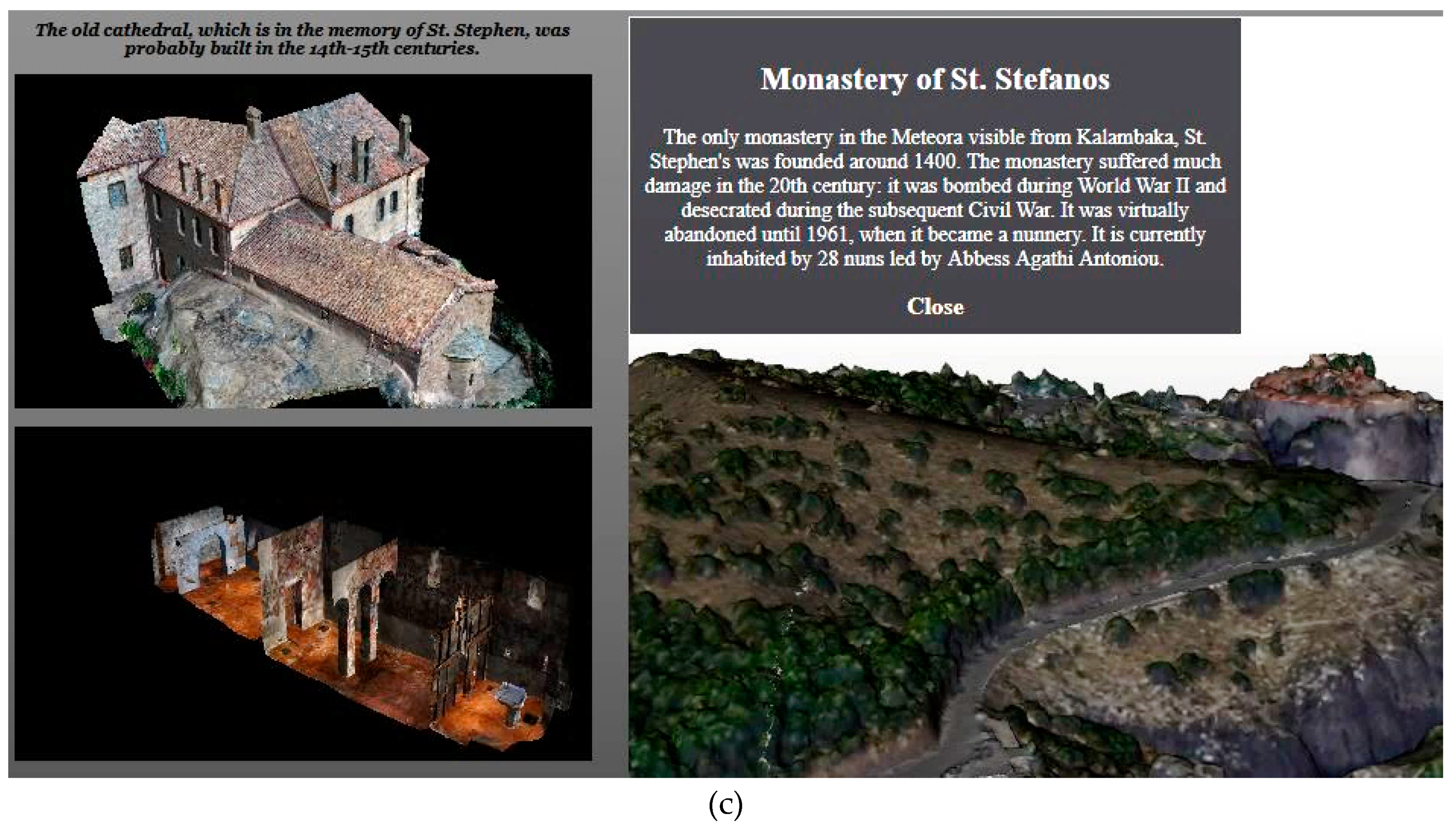Image resolution: width=1456 pixels, height=832 pixels.
Task: Click the Close button on the monastery popup
Action: [936, 307]
